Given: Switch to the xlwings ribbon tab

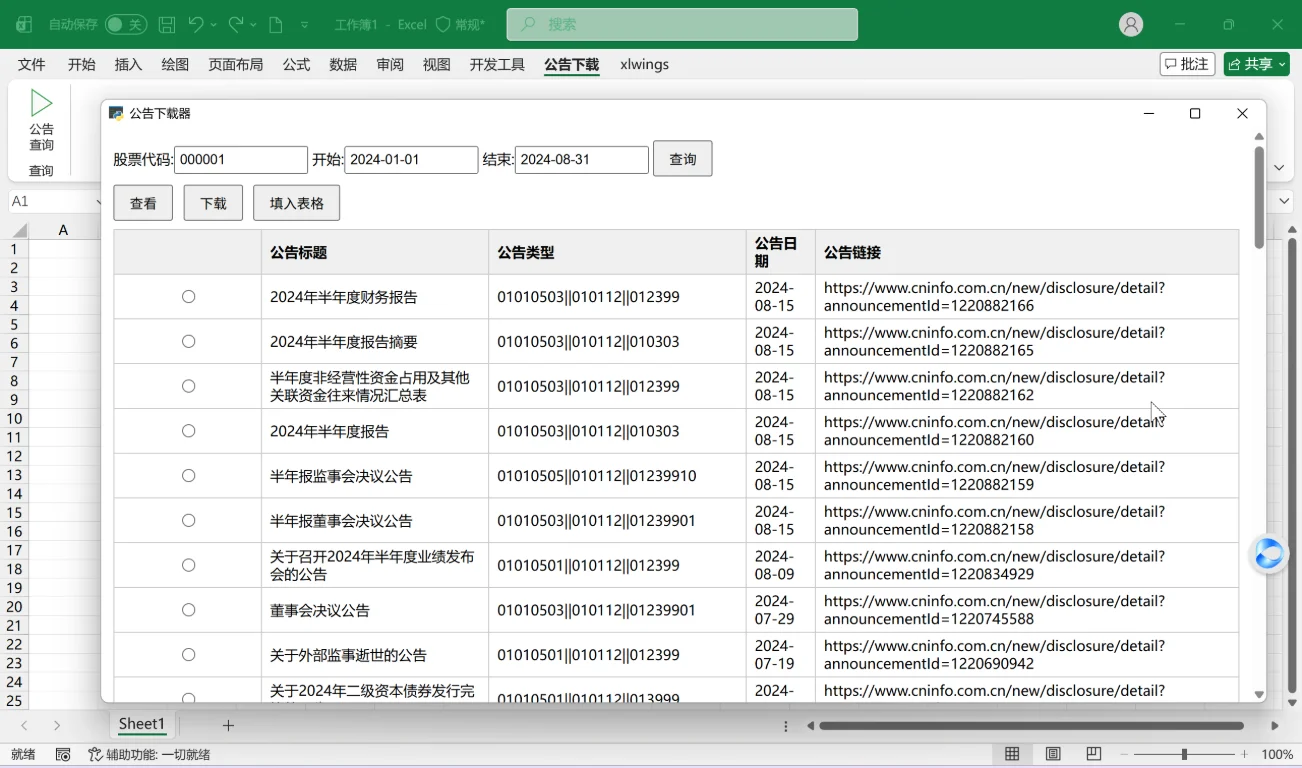Looking at the screenshot, I should pyautogui.click(x=645, y=64).
